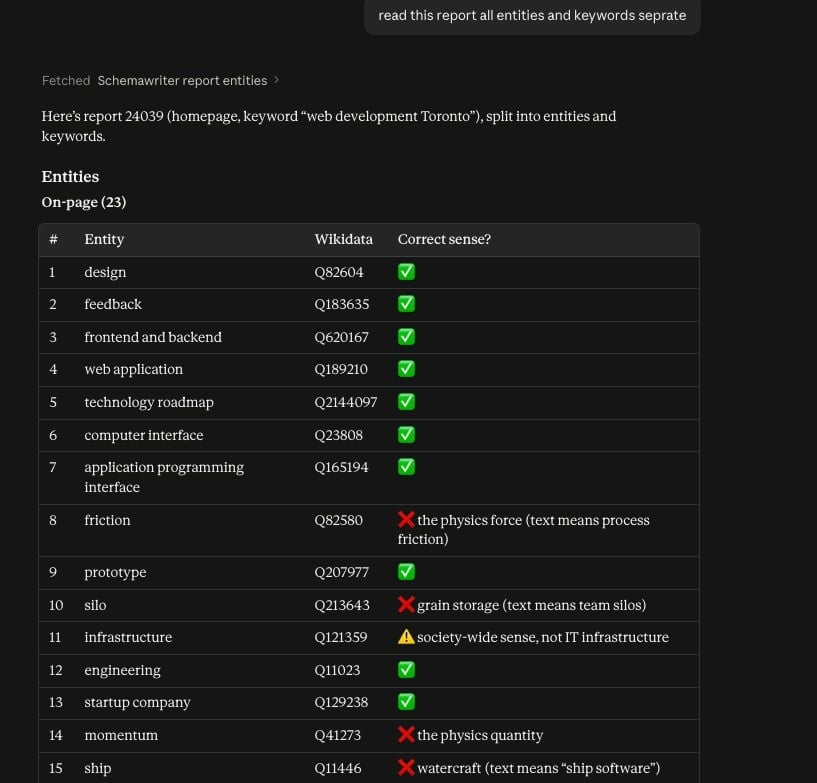Click the red cross in the ship row
This screenshot has height=783, width=817.
(x=406, y=767)
